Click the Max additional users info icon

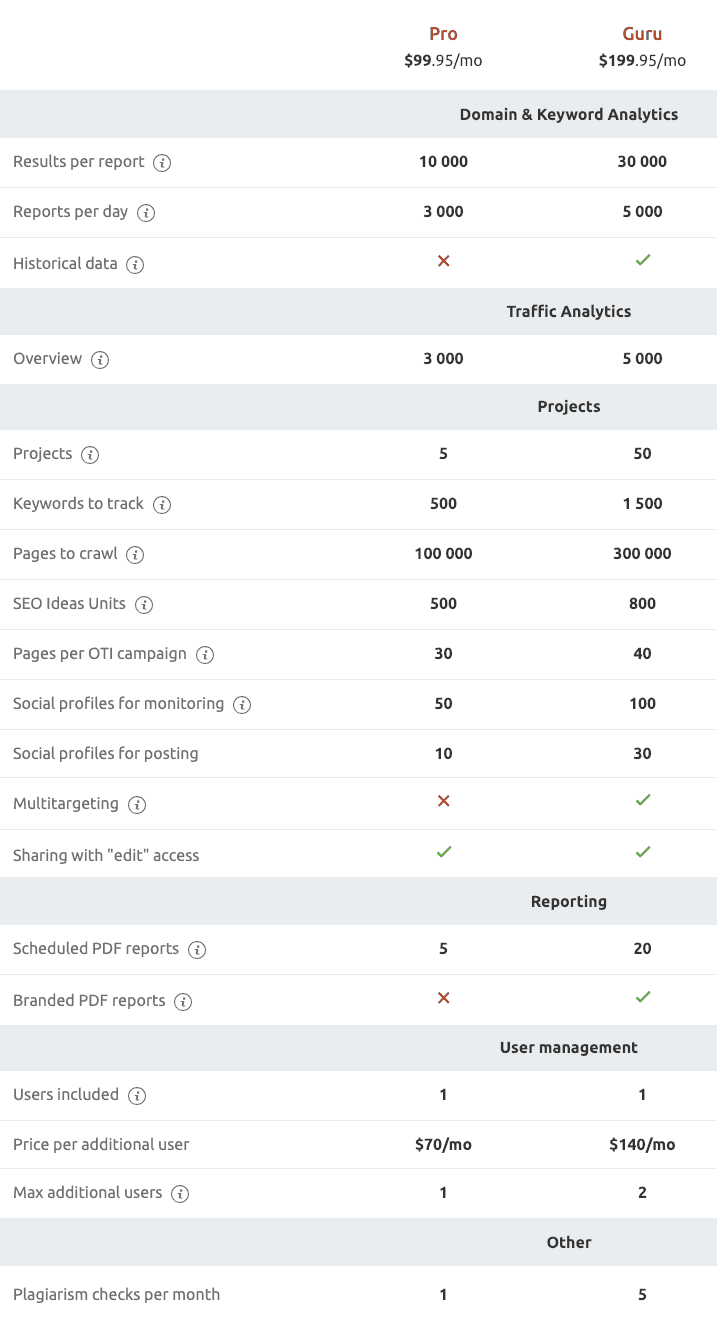pyautogui.click(x=180, y=1194)
